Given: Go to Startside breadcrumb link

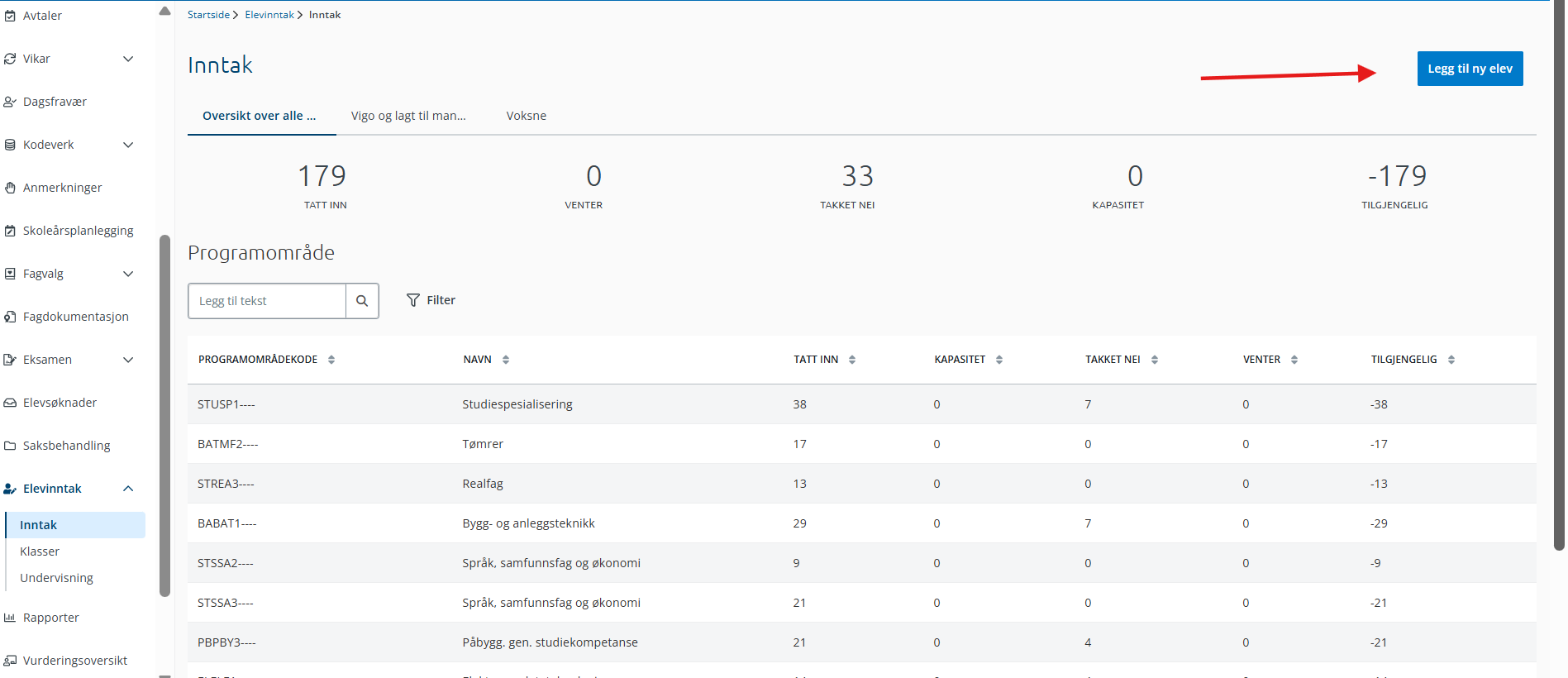Looking at the screenshot, I should 208,15.
